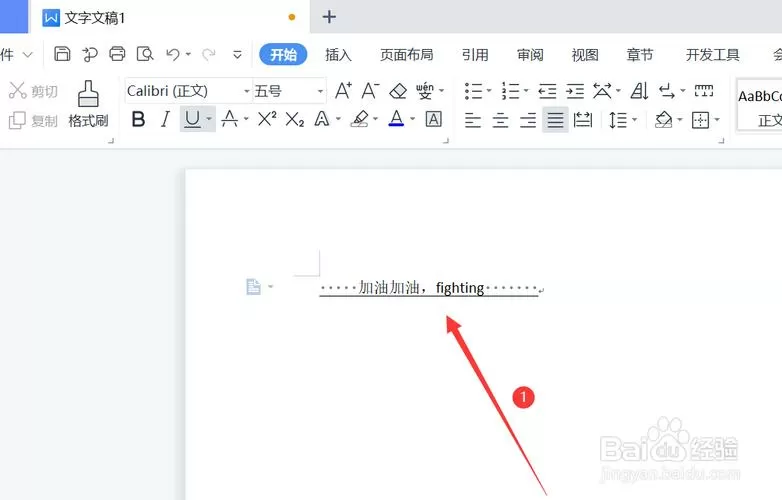Click the Show/Hide Paragraph Marks icon
This screenshot has height=500, width=782.
point(667,91)
